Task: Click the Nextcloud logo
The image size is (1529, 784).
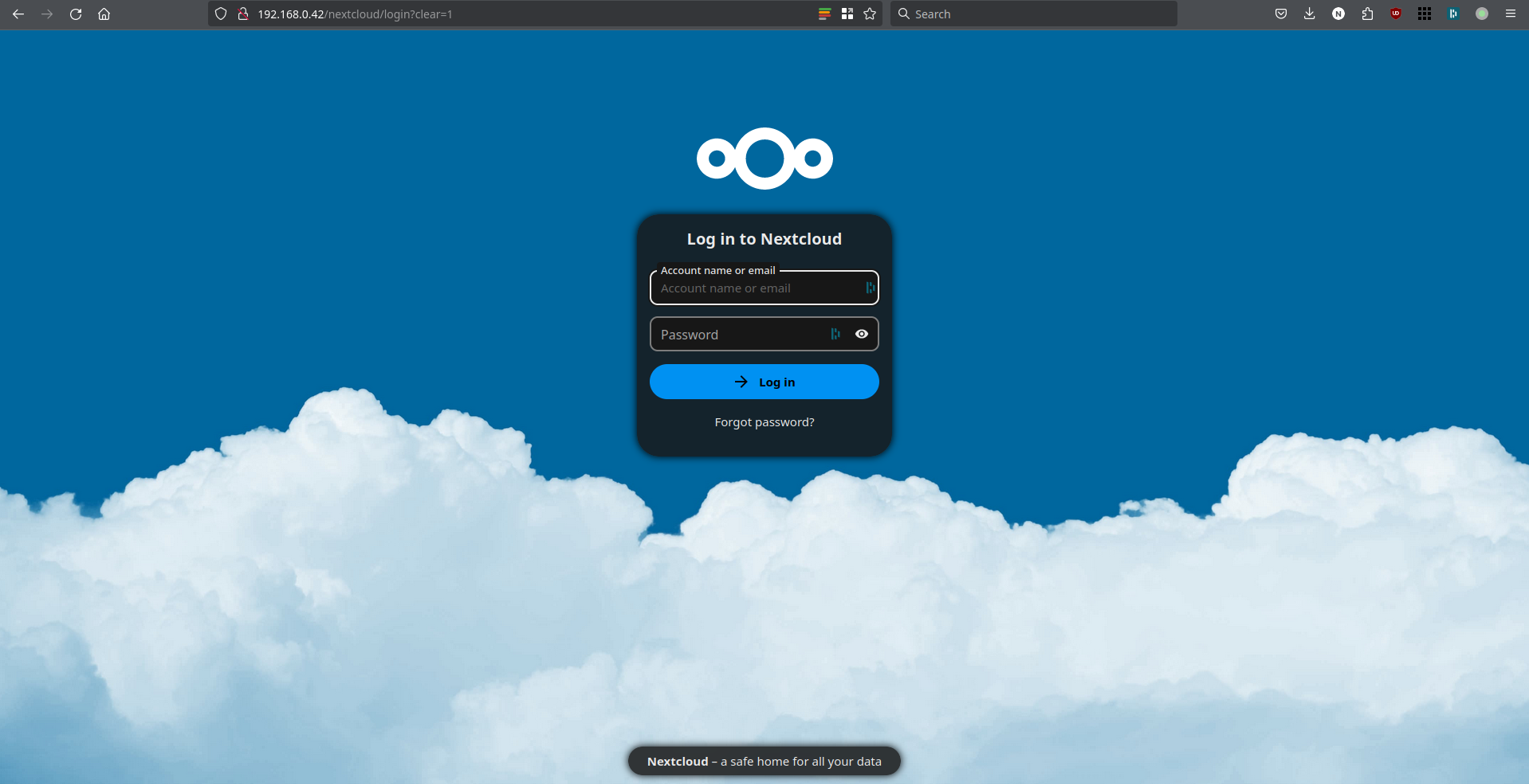Action: [x=764, y=159]
